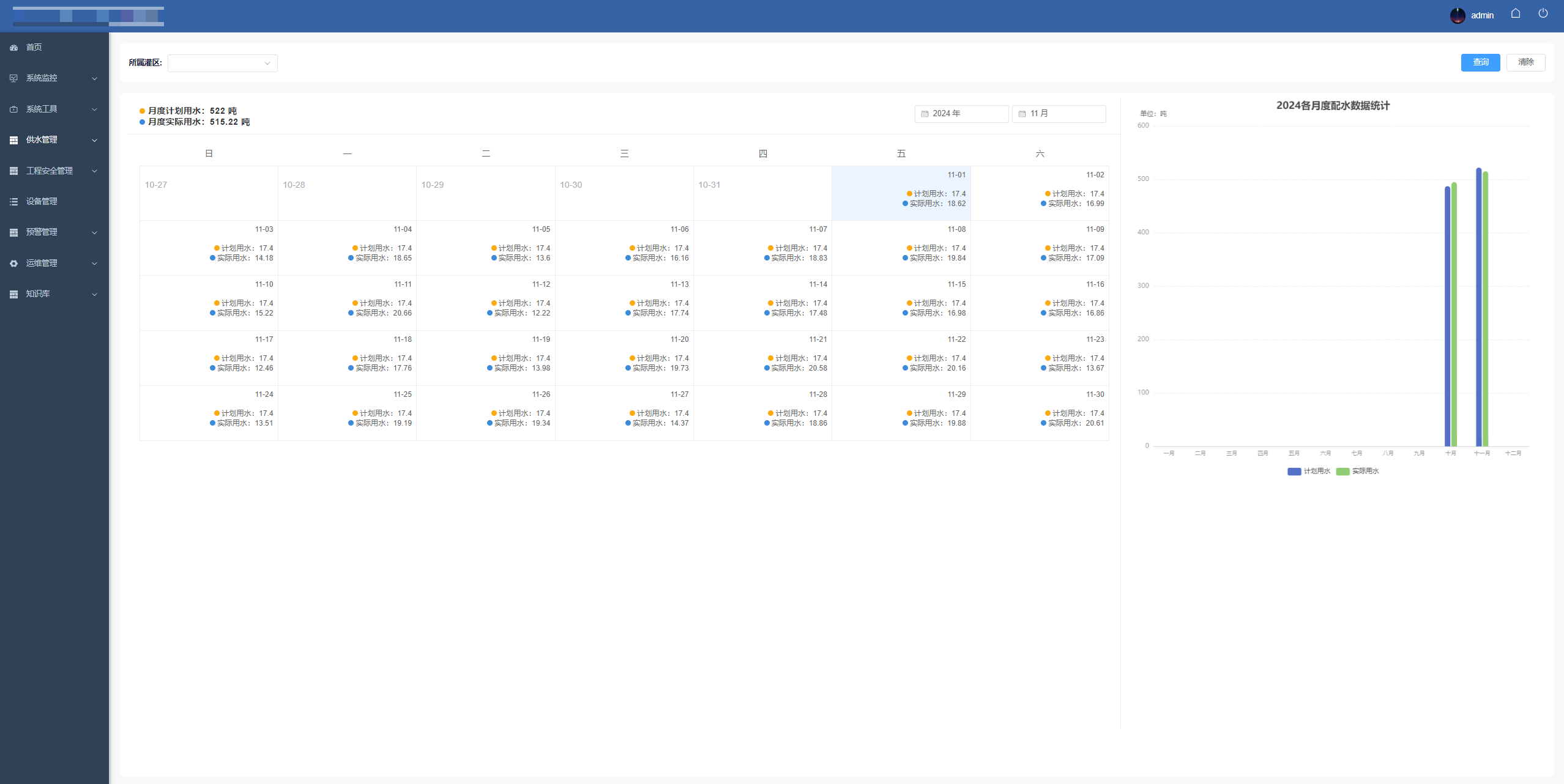
Task: Expand the 供水管理 submenu chevron
Action: pyautogui.click(x=94, y=141)
